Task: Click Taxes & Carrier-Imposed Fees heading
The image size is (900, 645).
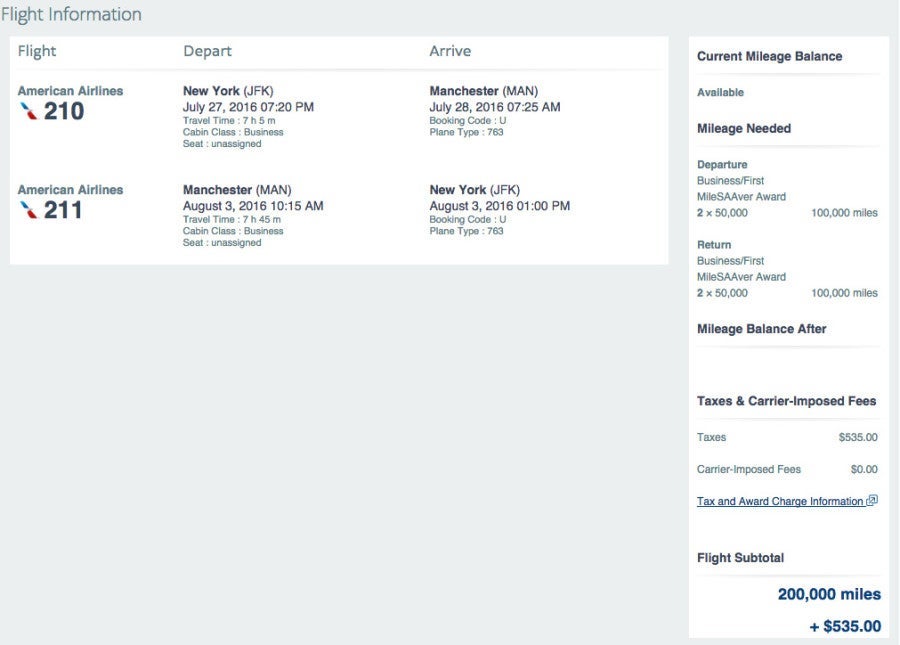Action: pyautogui.click(x=786, y=401)
